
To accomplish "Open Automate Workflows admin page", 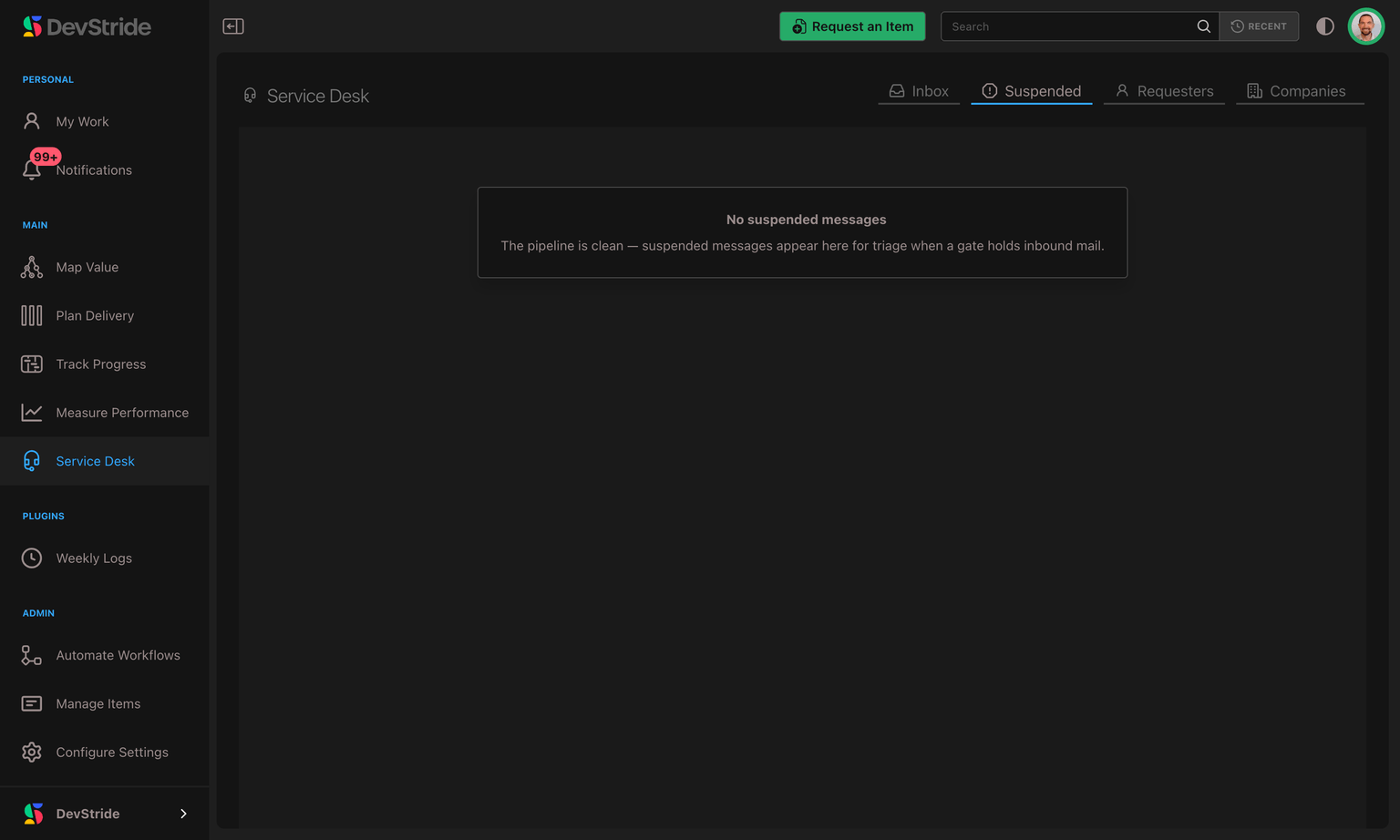I will [105, 655].
